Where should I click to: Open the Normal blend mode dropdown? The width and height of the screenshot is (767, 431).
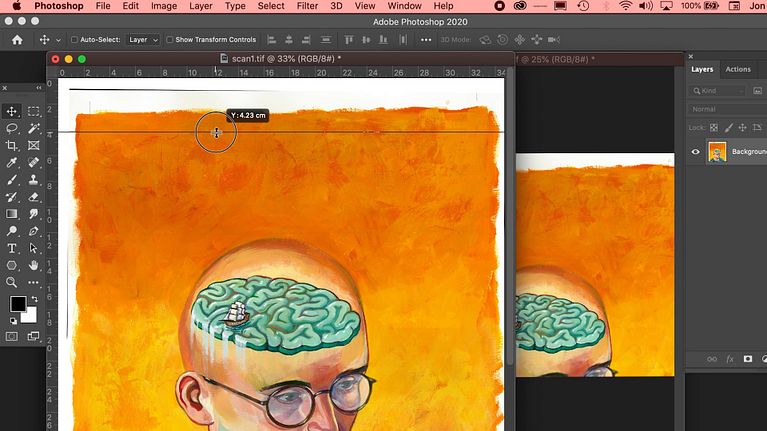pyautogui.click(x=725, y=109)
